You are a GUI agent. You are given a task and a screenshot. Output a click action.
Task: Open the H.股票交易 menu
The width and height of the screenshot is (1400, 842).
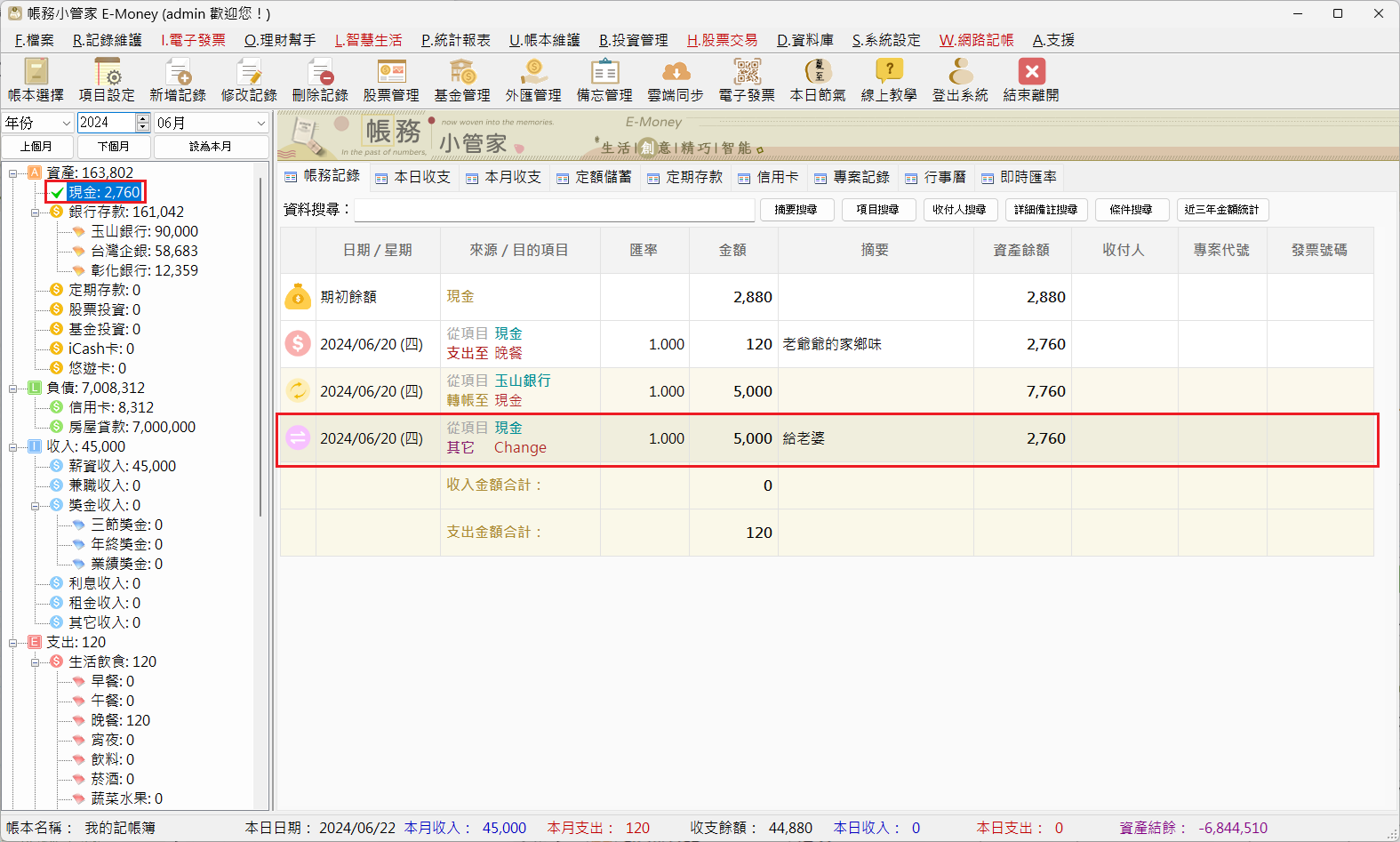(x=723, y=40)
